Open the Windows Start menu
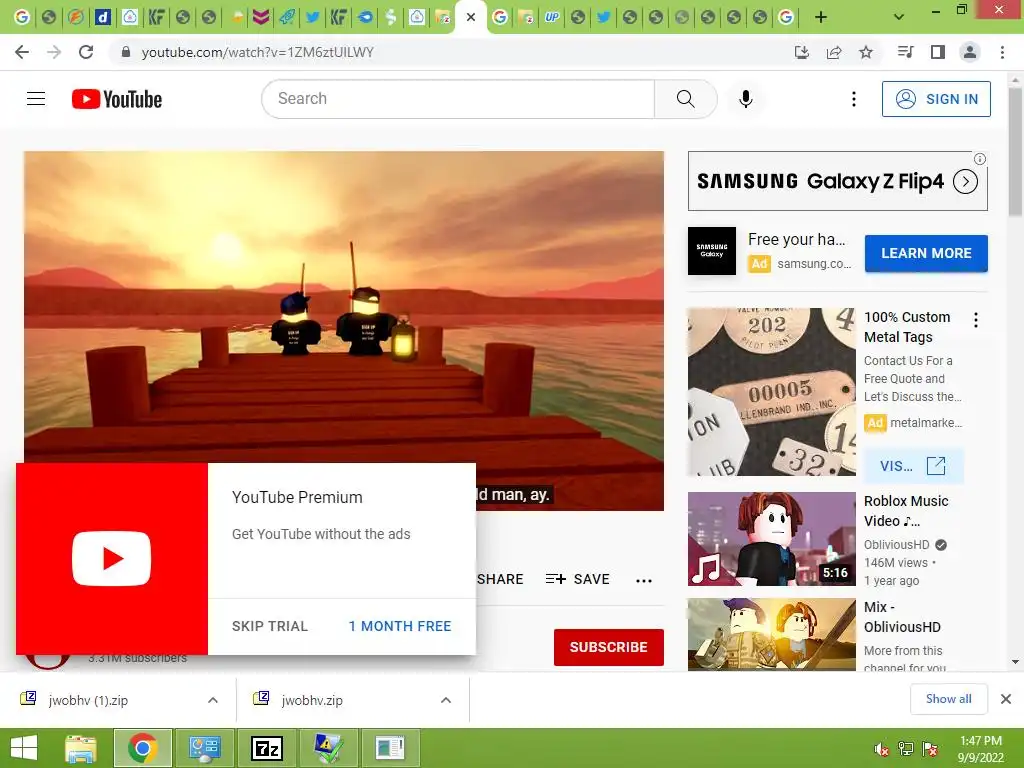Image resolution: width=1024 pixels, height=768 pixels. pyautogui.click(x=24, y=748)
